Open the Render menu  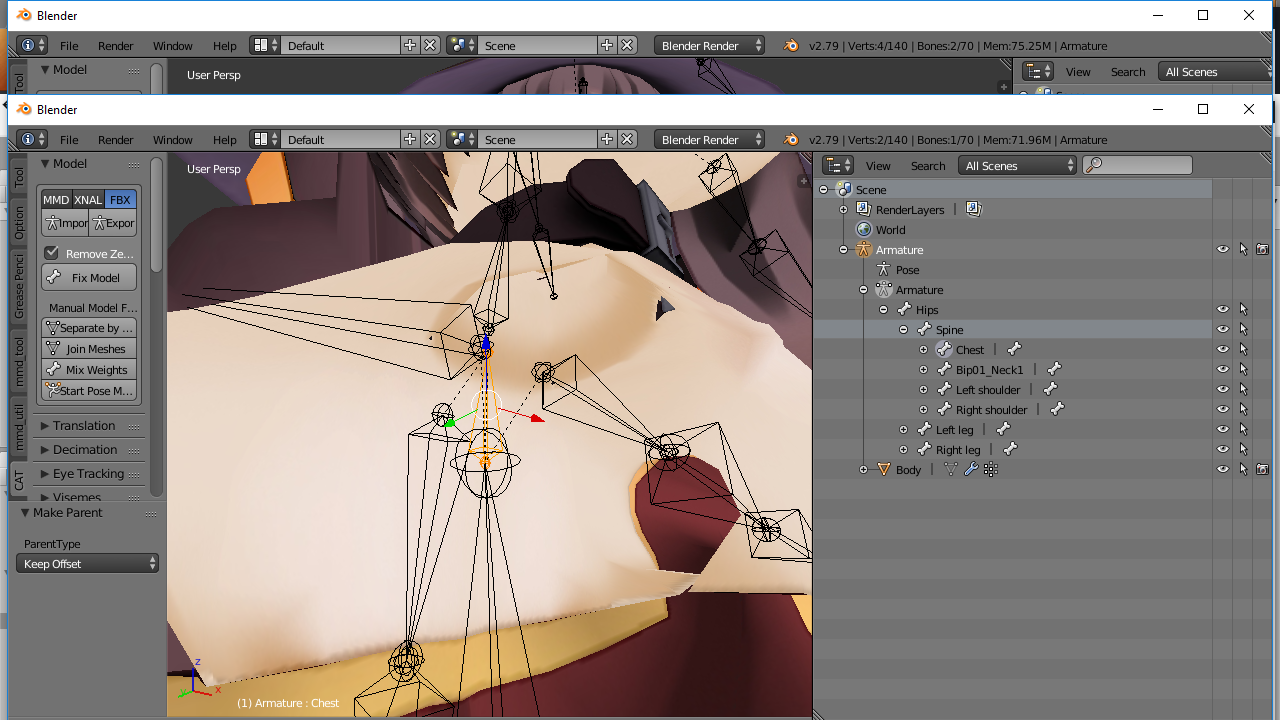(x=115, y=140)
